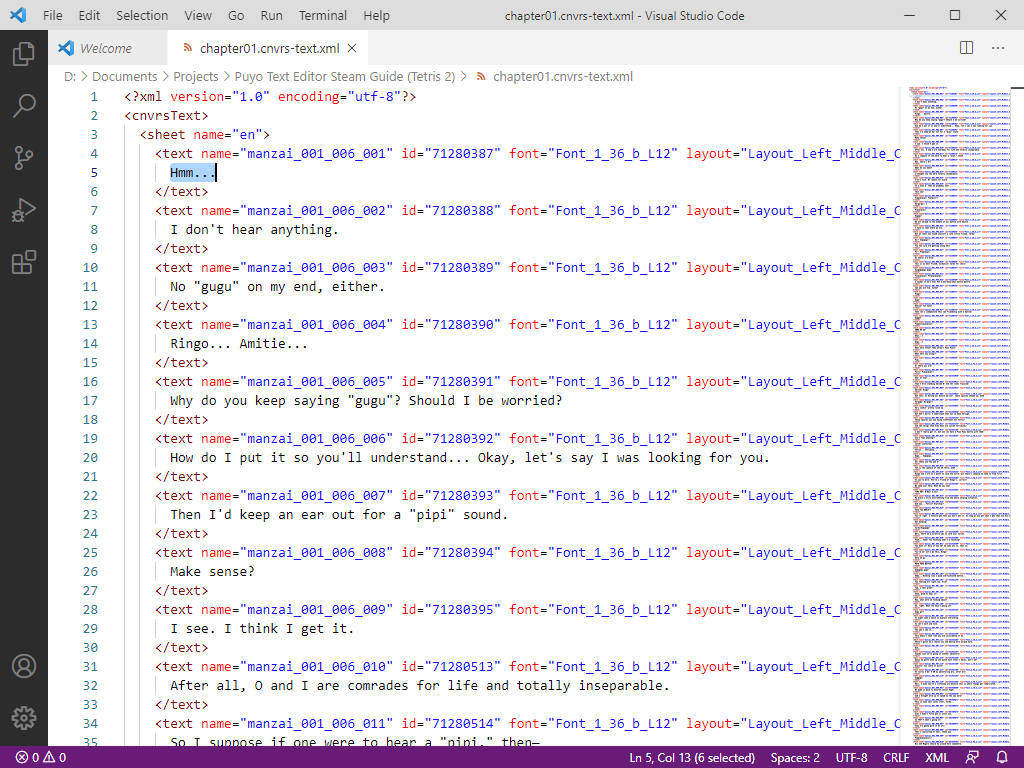Open the Manage gear menu
Image resolution: width=1024 pixels, height=768 pixels.
click(x=24, y=717)
